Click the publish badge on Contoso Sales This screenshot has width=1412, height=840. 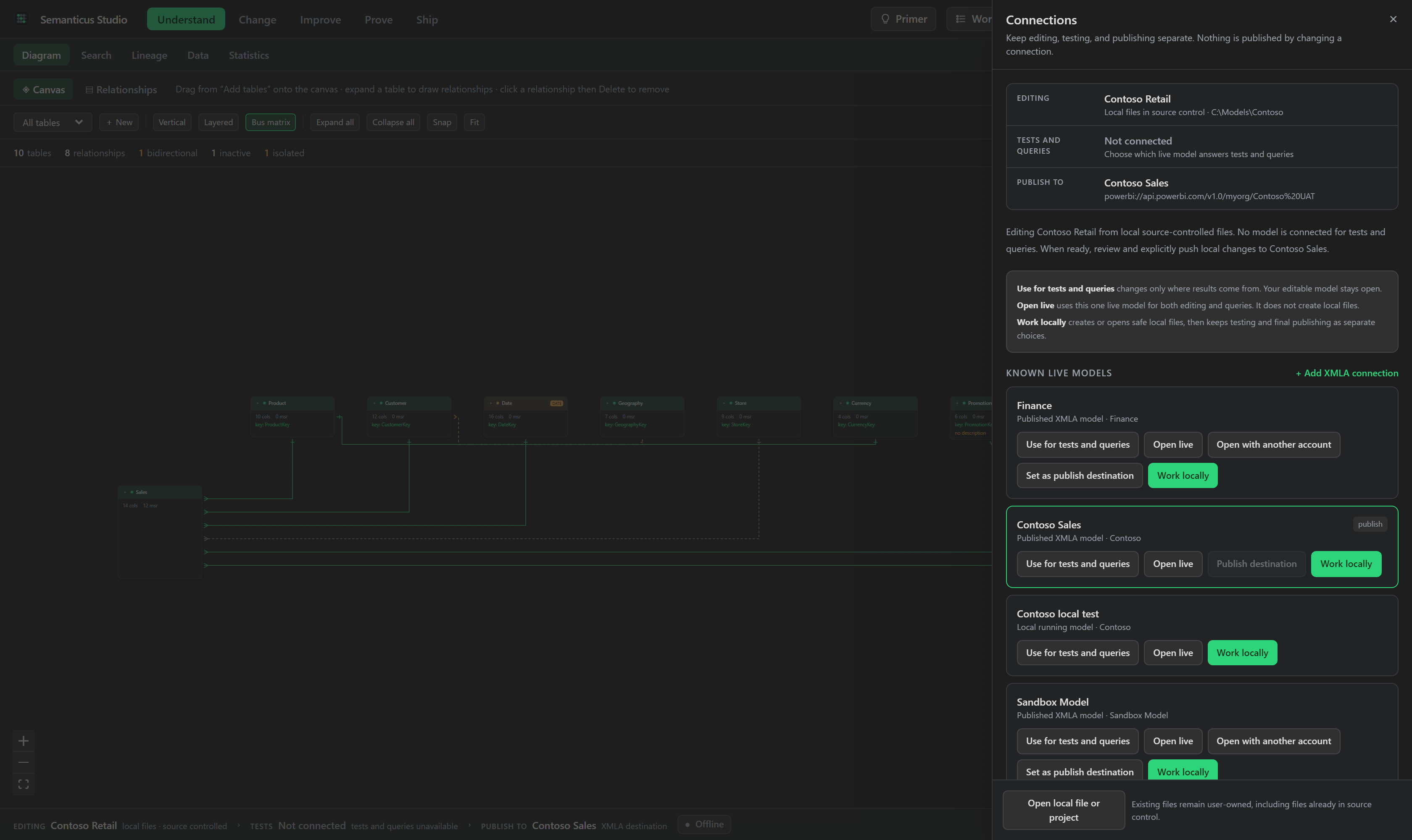[1370, 524]
